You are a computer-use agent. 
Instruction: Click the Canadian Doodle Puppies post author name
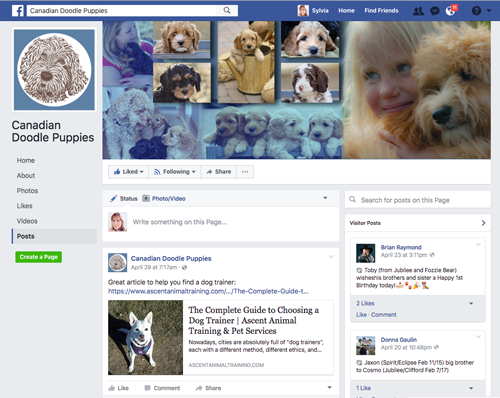[171, 258]
